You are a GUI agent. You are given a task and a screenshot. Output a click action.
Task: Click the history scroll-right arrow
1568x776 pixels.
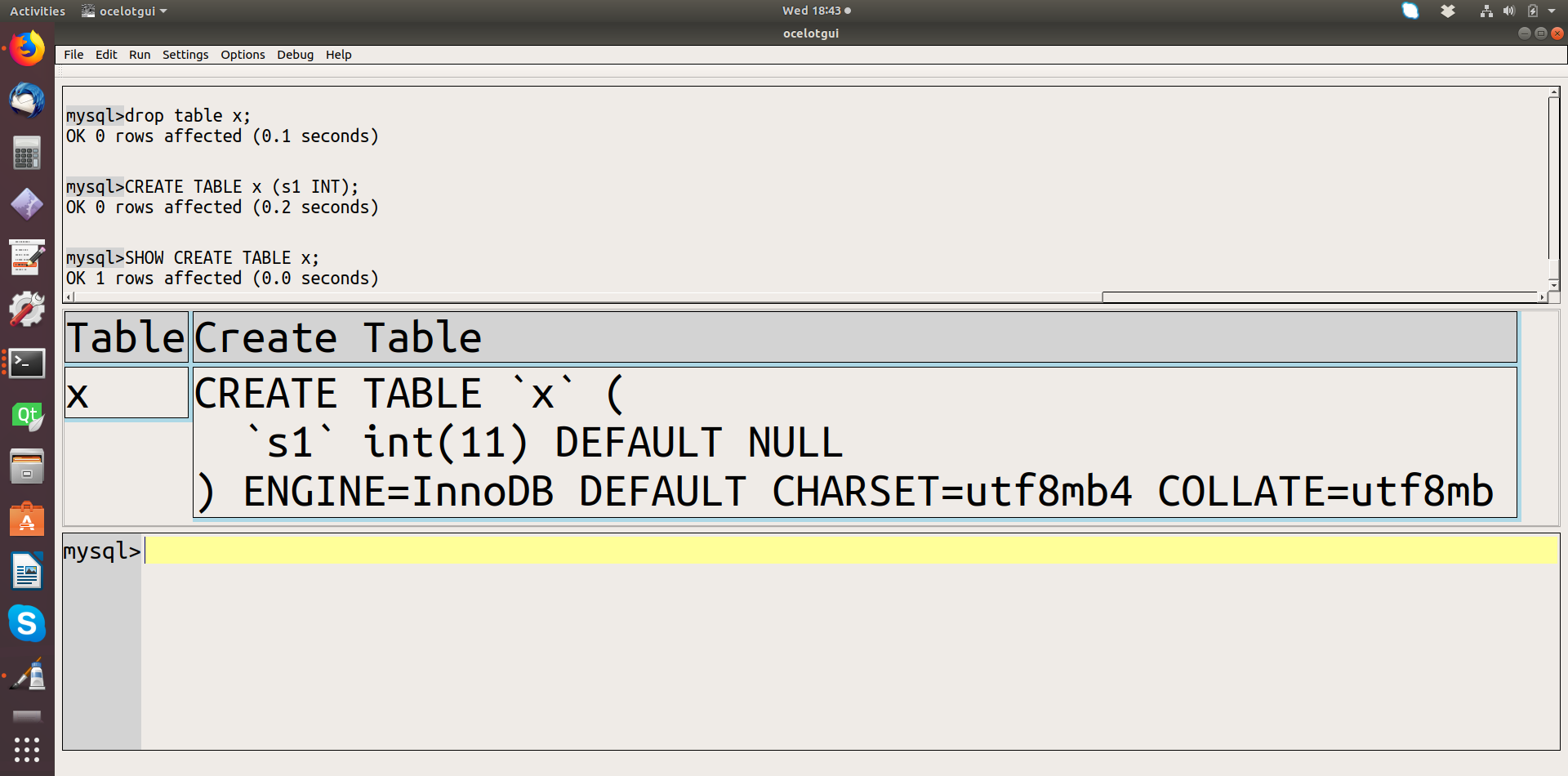(x=1542, y=297)
